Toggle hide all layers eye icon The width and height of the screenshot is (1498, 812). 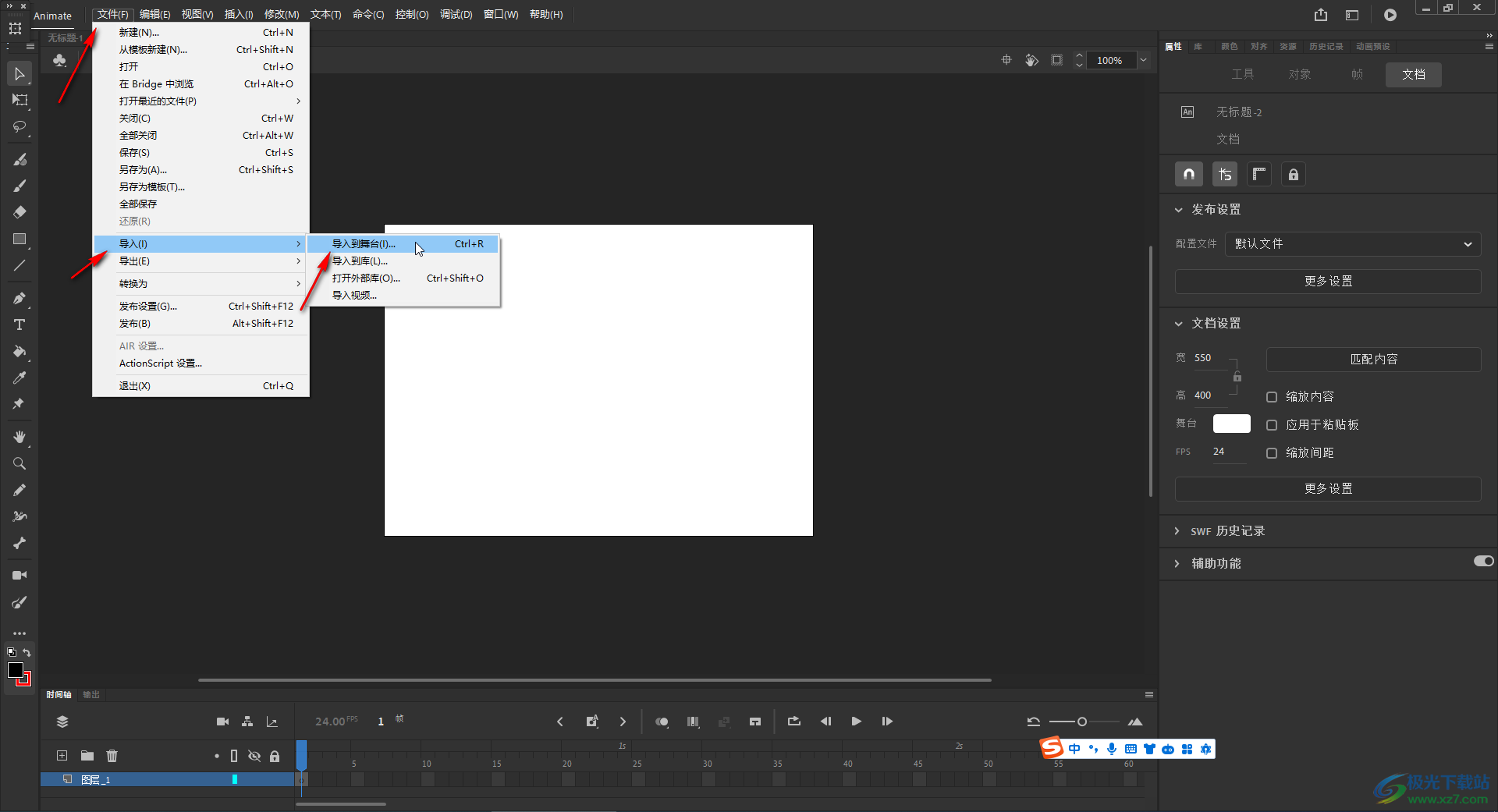click(254, 756)
